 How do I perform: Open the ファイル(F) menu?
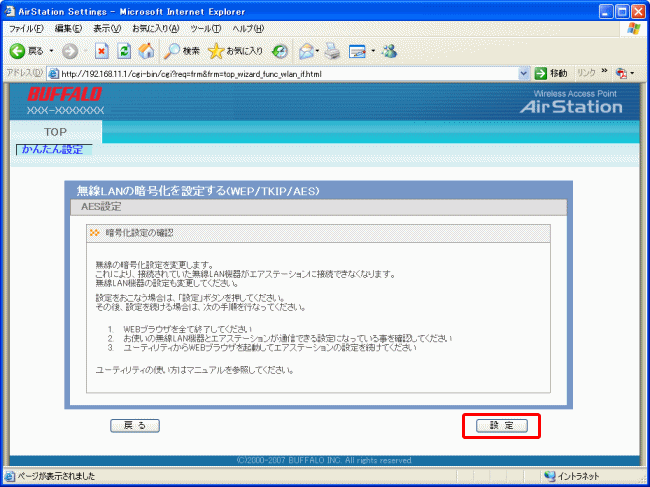click(26, 29)
